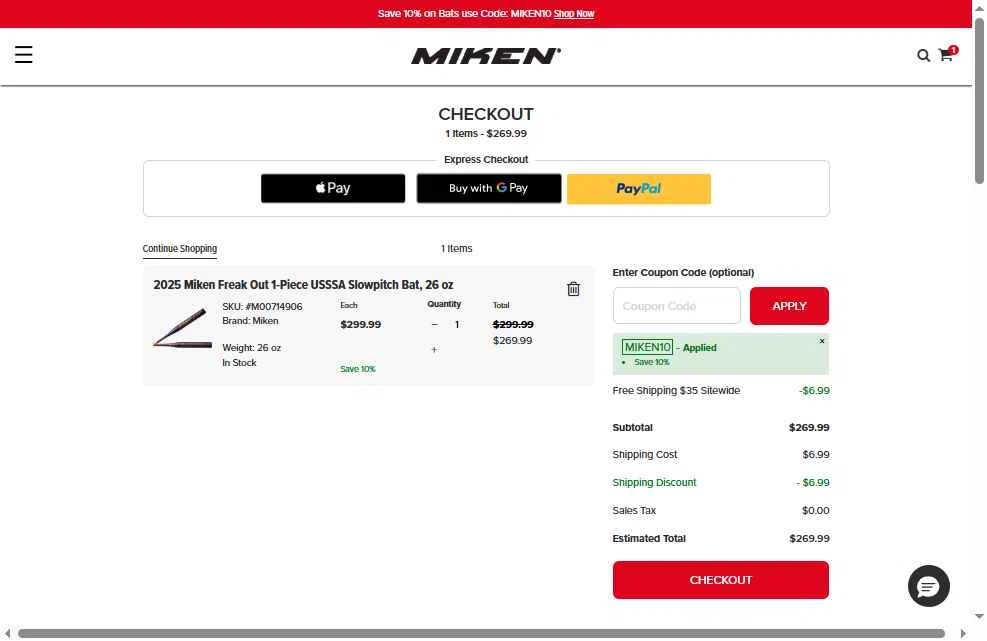Click the search magnifier icon
The image size is (987, 641).
point(923,55)
